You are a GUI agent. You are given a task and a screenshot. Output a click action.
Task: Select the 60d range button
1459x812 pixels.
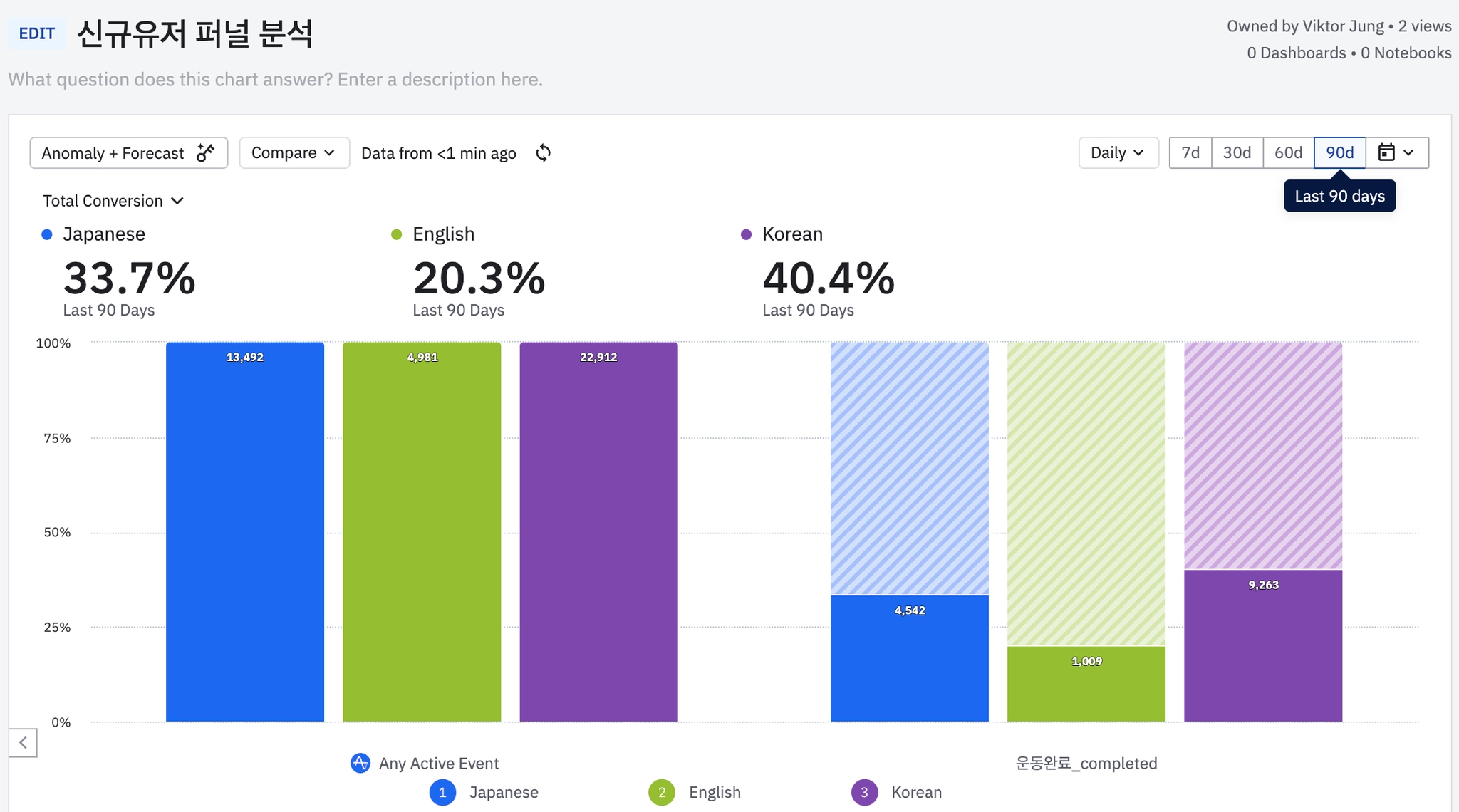coord(1288,152)
